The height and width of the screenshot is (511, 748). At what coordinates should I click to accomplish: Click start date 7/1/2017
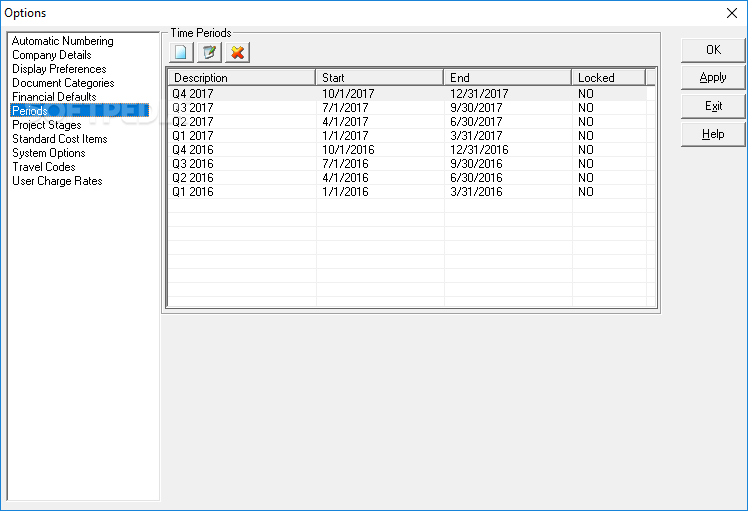point(345,108)
